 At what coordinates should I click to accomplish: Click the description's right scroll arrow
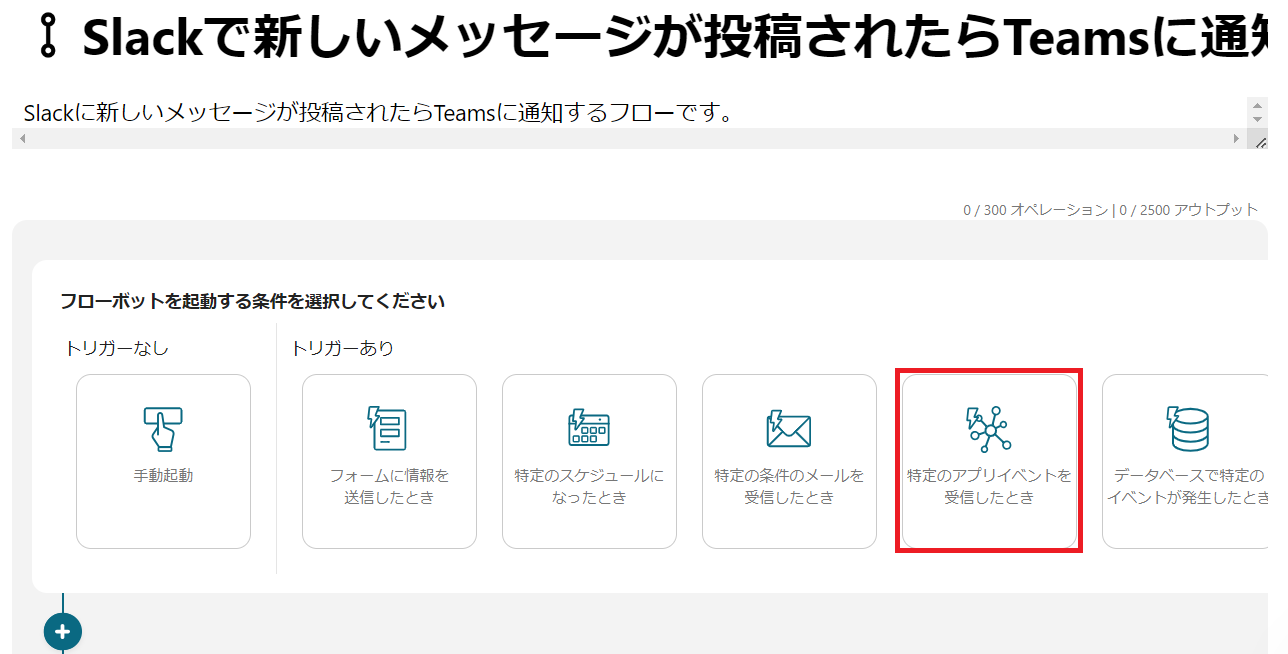(x=1237, y=139)
